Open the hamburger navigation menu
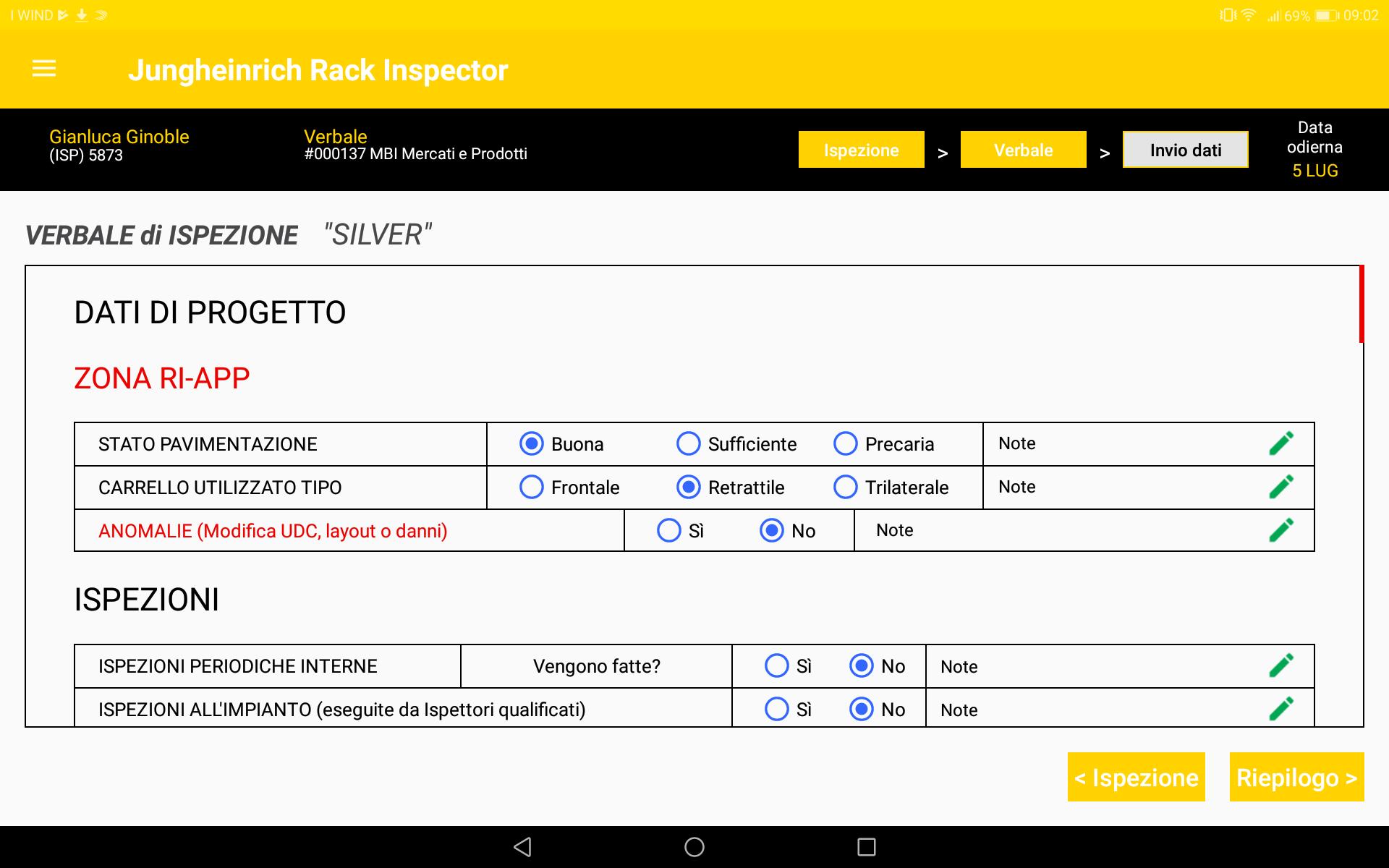This screenshot has width=1389, height=868. pos(44,69)
